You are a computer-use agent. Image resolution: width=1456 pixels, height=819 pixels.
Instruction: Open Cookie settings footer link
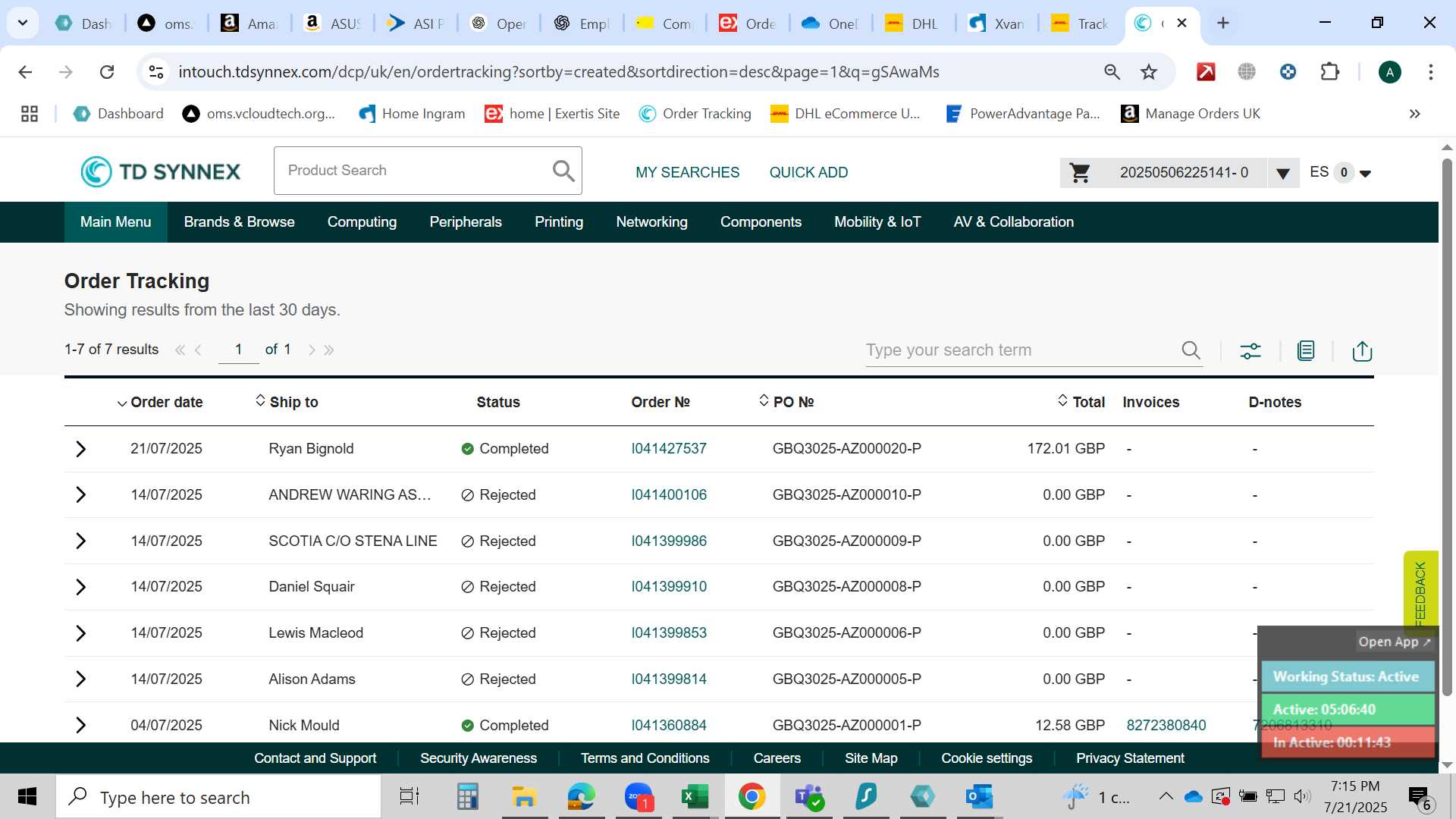(987, 758)
